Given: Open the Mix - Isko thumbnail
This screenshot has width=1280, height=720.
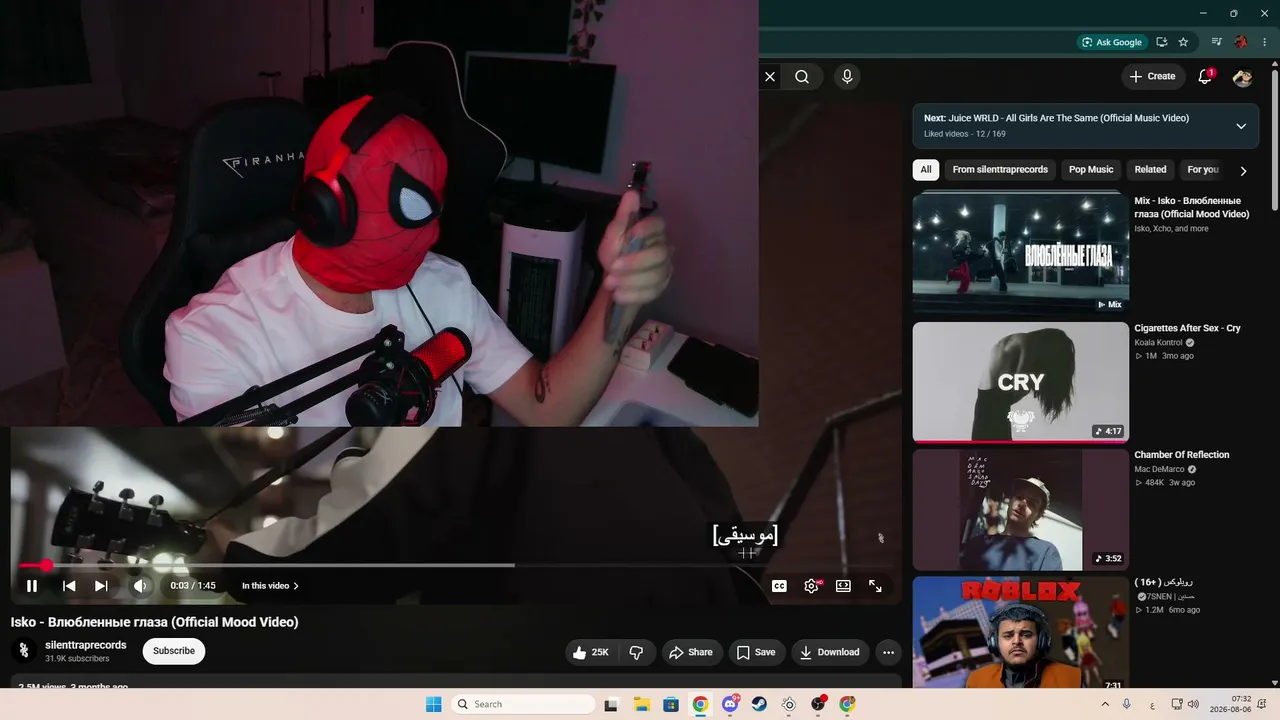Looking at the screenshot, I should (1021, 253).
